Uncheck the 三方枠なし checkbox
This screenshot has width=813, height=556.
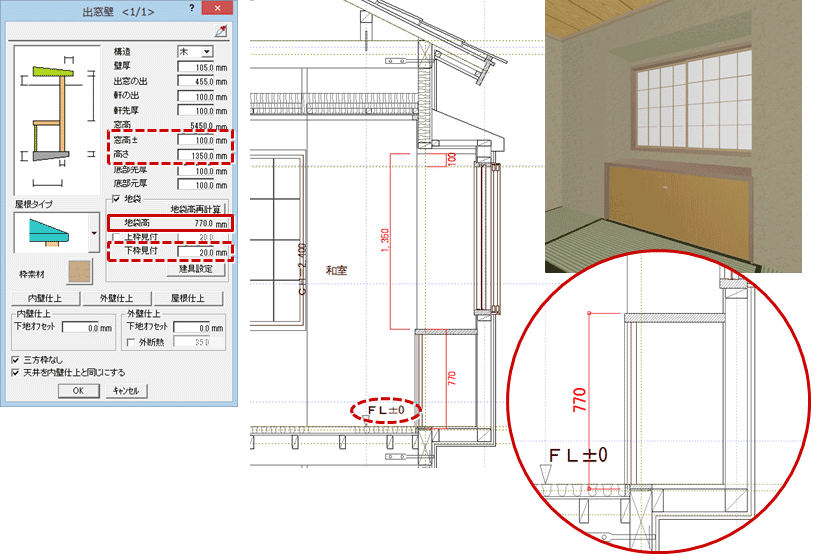click(16, 359)
